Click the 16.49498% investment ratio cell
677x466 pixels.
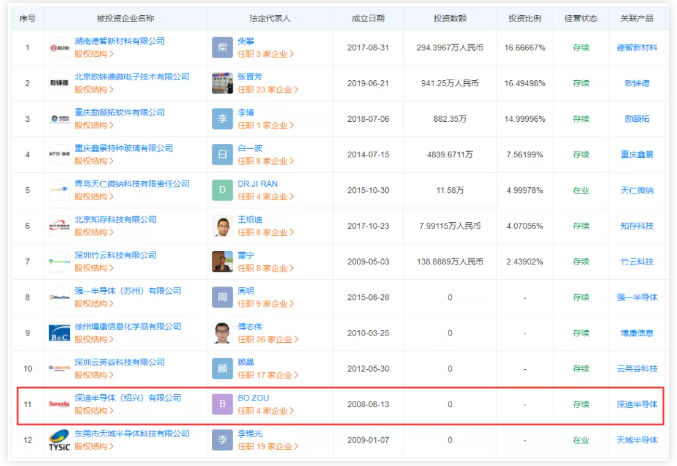(525, 83)
